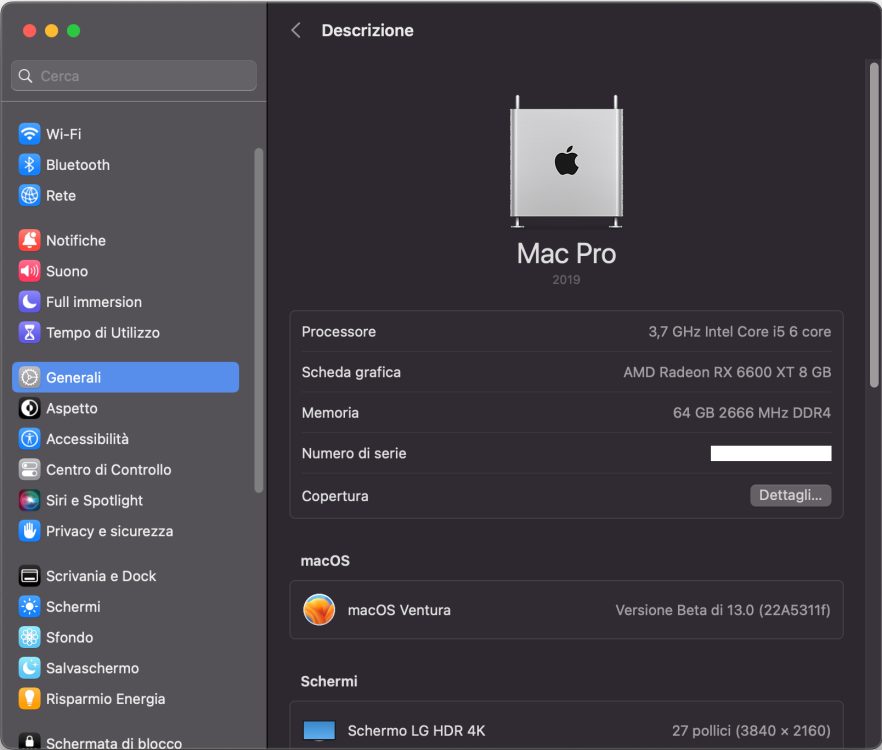Select the Sfondo flower icon
Viewport: 882px width, 750px height.
pos(29,637)
